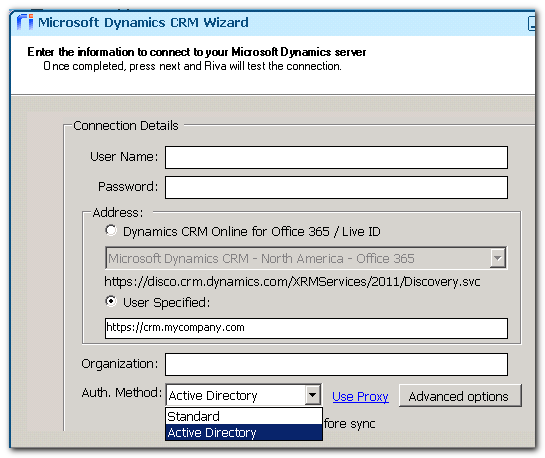Image resolution: width=545 pixels, height=458 pixels.
Task: Click the Organization input field
Action: 336,364
